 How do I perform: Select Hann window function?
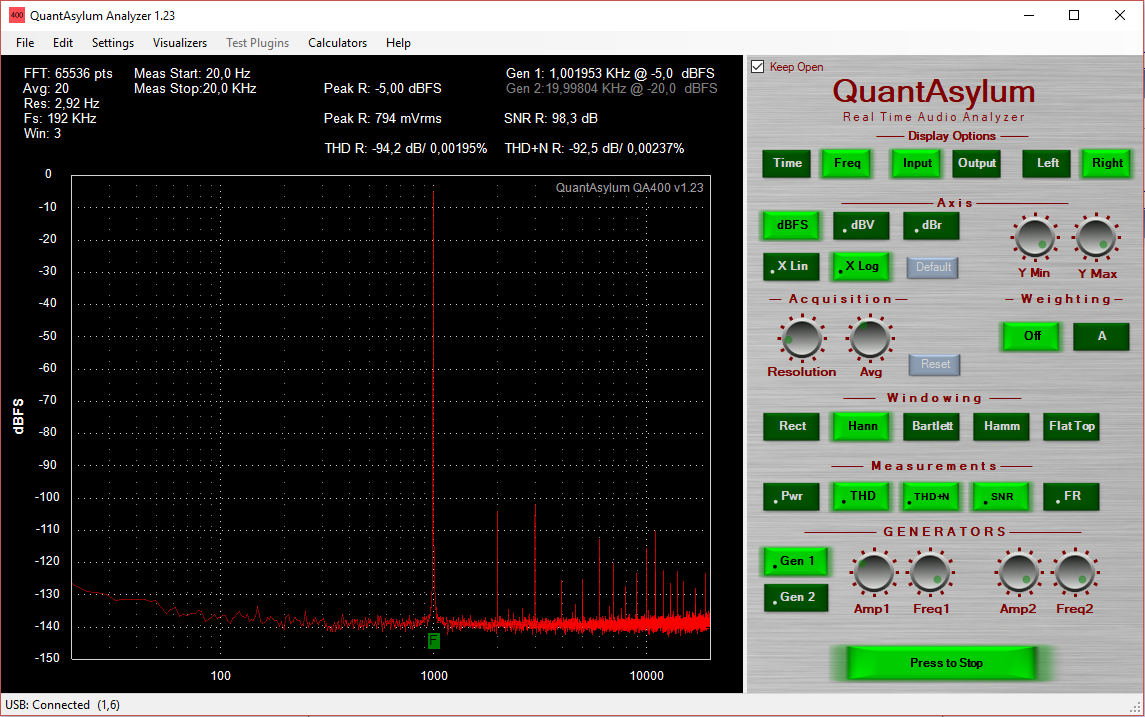point(862,426)
